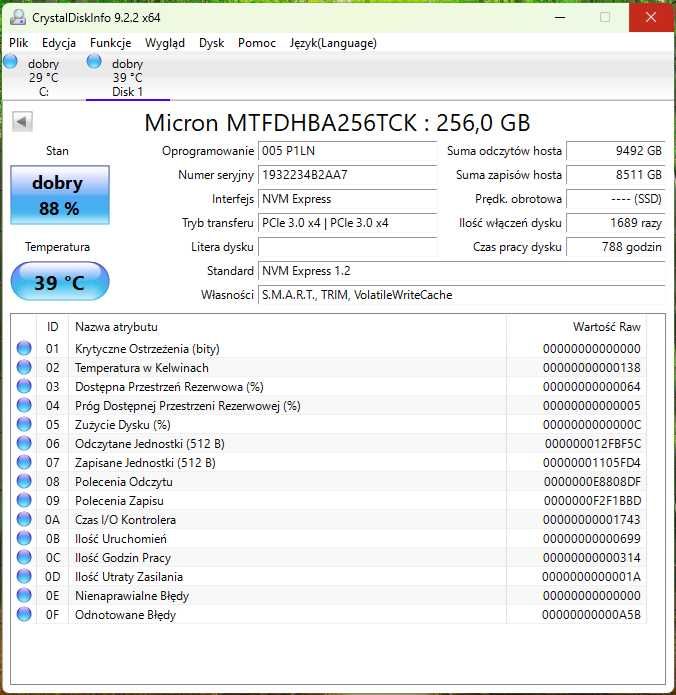Click the disk title Micron MTFDHBA256TCK : 256,0 GB
The height and width of the screenshot is (695, 676).
[x=337, y=123]
